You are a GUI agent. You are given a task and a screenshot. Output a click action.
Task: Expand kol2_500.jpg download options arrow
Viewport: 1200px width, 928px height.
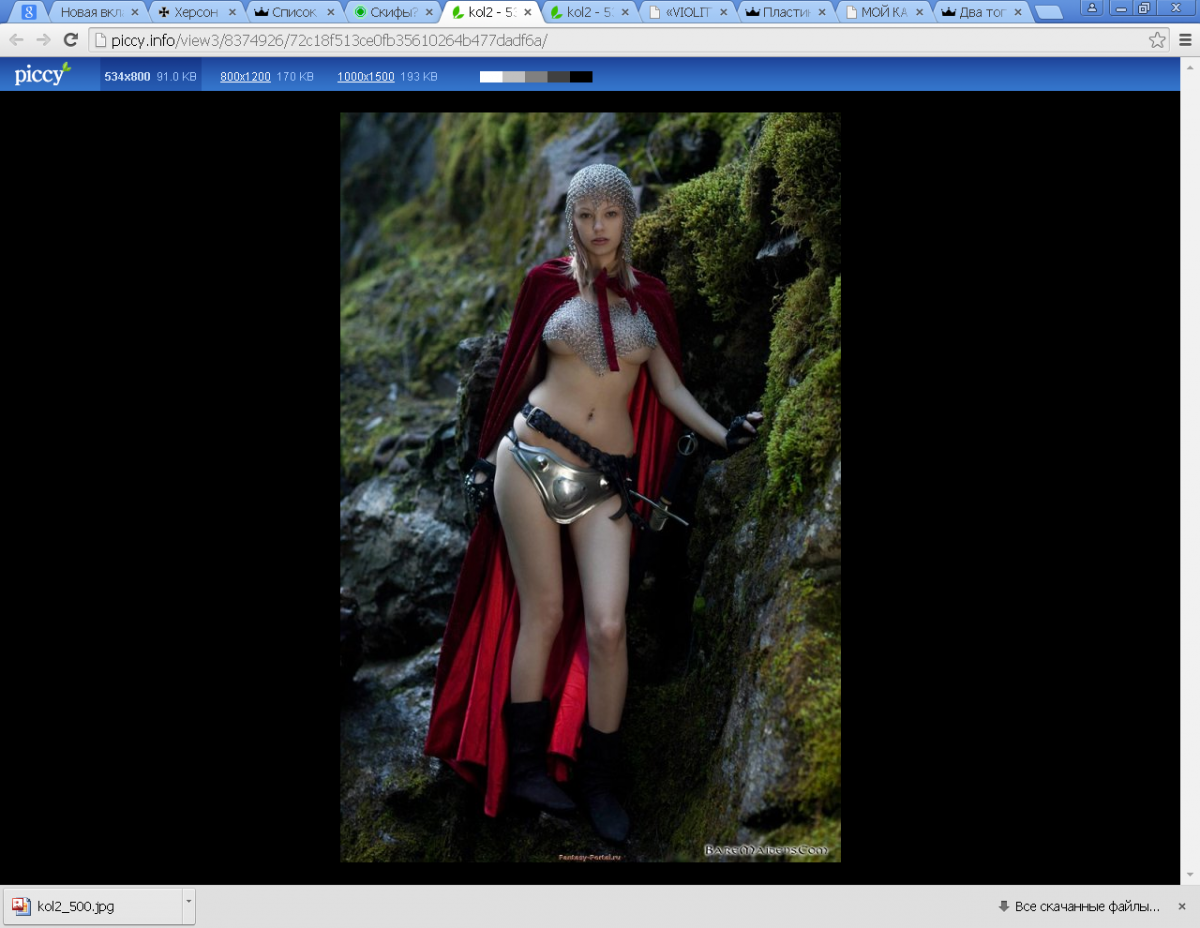click(188, 905)
